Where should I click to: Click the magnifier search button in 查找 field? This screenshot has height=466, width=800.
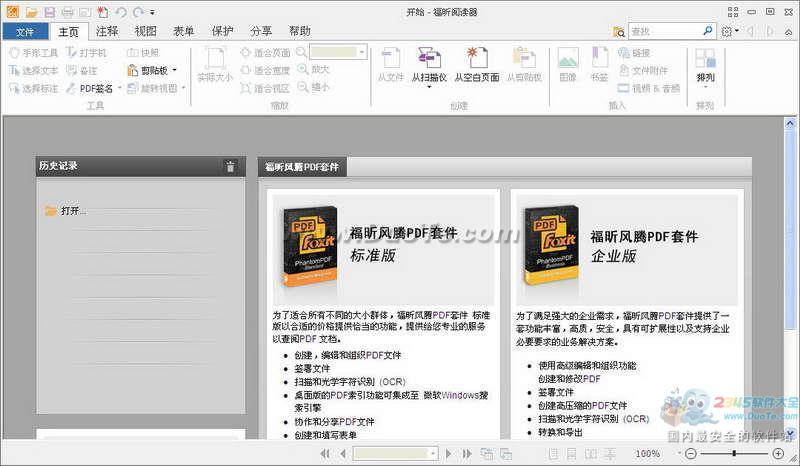click(x=708, y=31)
